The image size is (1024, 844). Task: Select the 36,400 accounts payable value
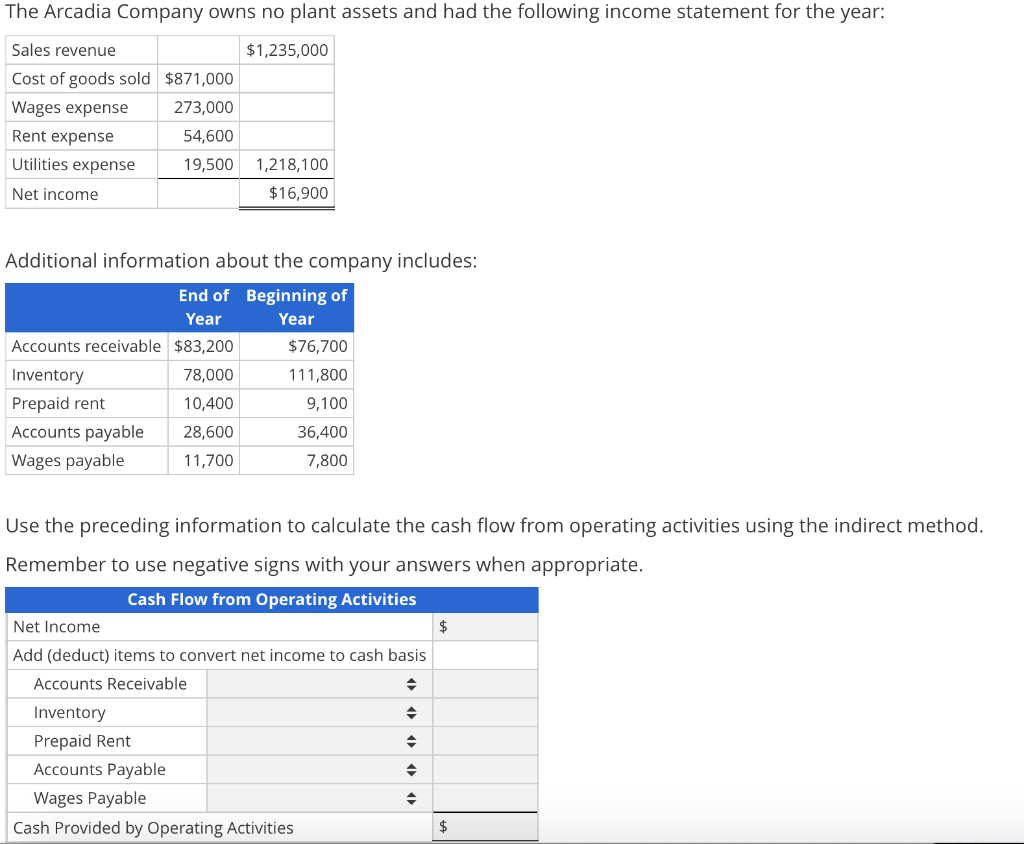click(323, 432)
